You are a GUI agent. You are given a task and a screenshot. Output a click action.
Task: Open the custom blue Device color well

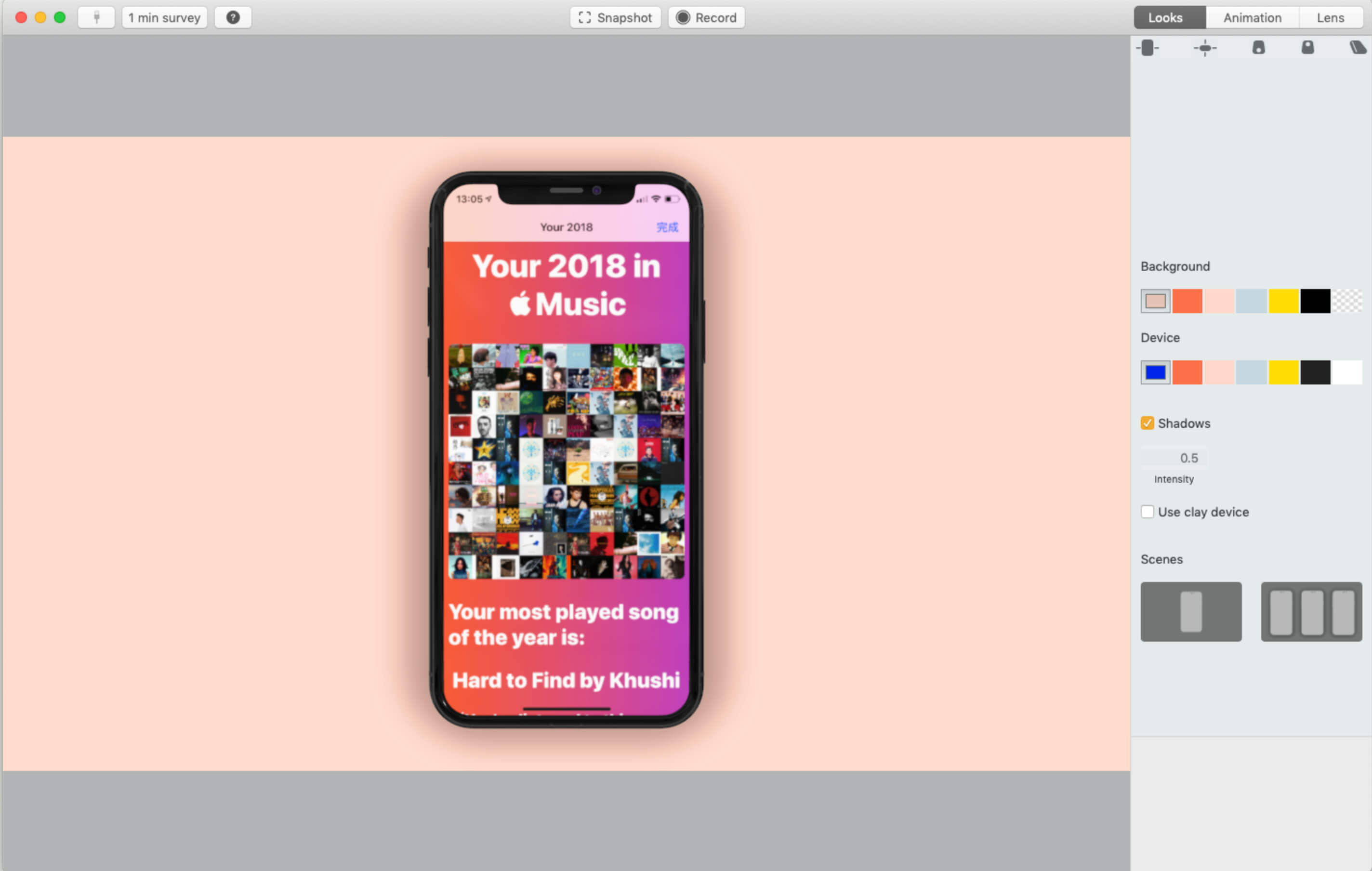(x=1156, y=372)
